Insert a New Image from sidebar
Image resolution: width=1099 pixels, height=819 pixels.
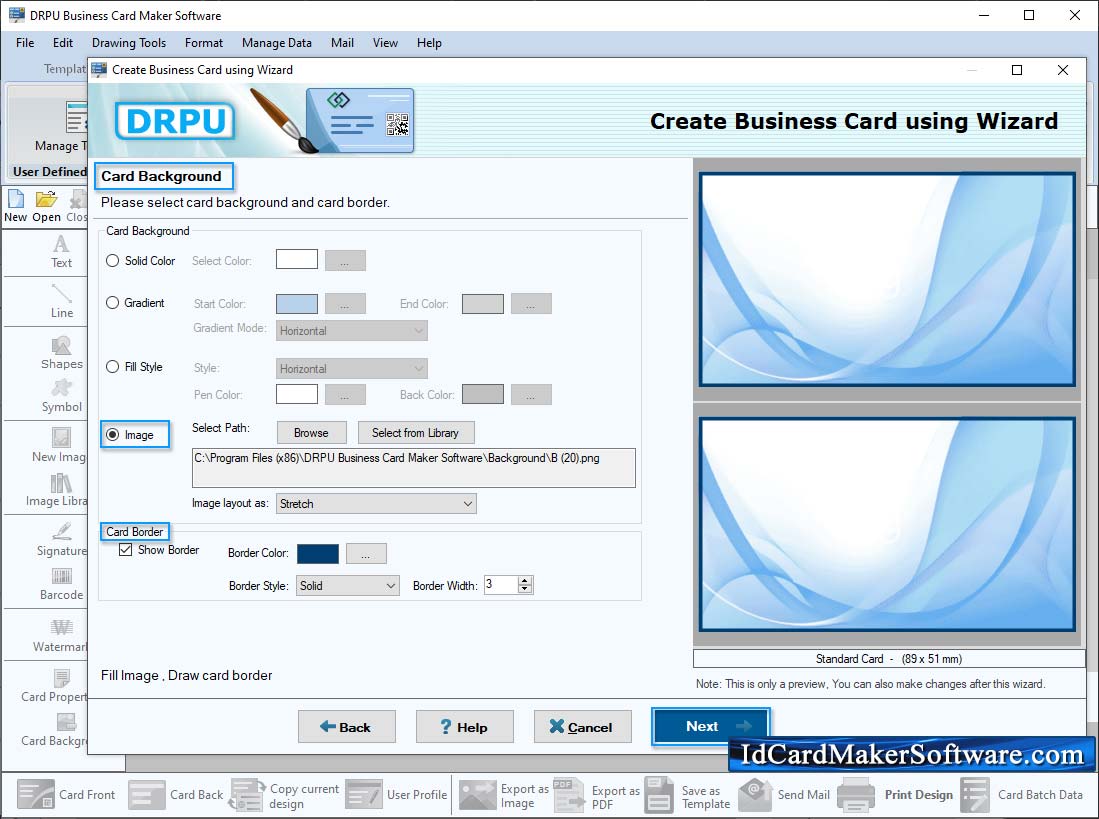point(59,446)
